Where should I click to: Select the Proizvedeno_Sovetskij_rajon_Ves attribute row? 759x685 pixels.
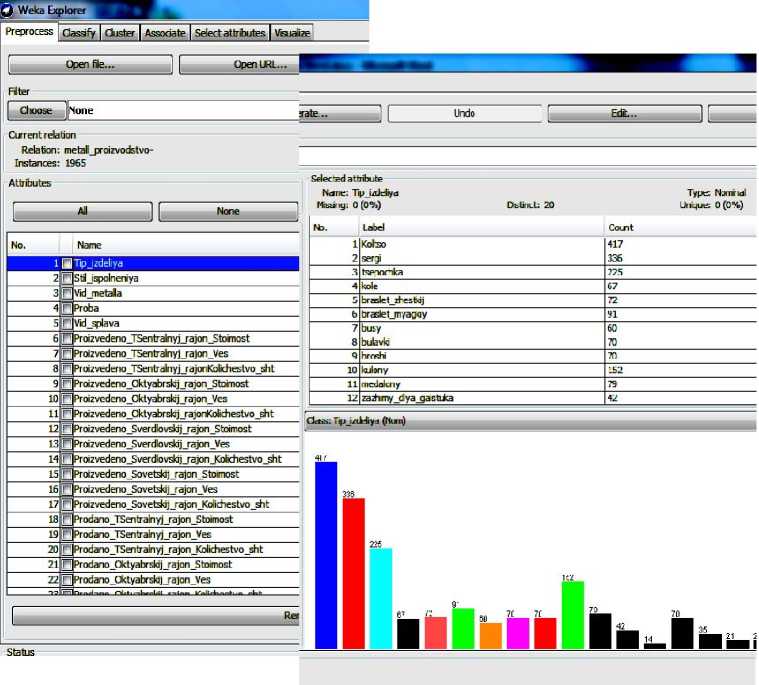153,489
